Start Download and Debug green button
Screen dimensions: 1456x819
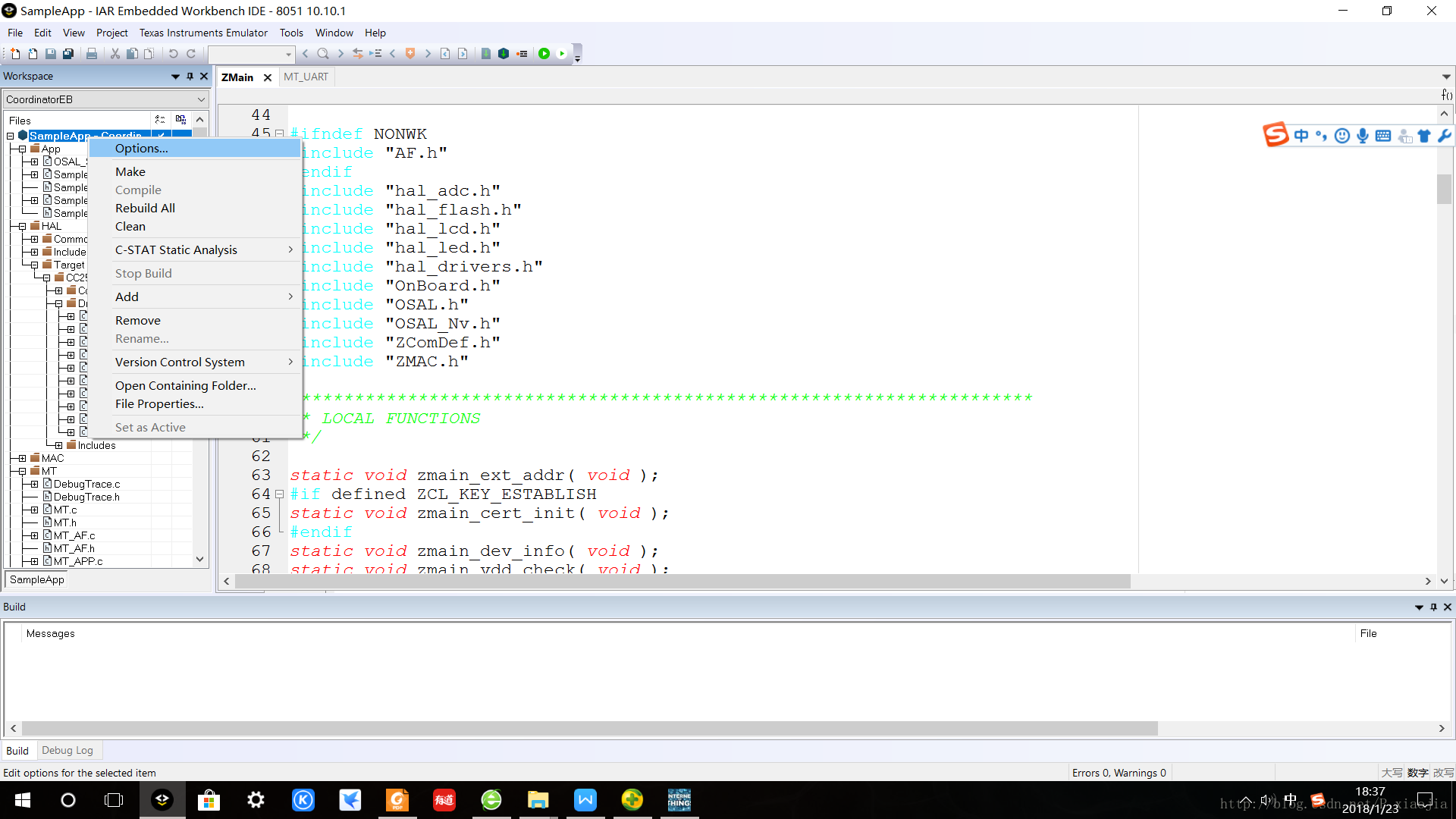tap(544, 54)
